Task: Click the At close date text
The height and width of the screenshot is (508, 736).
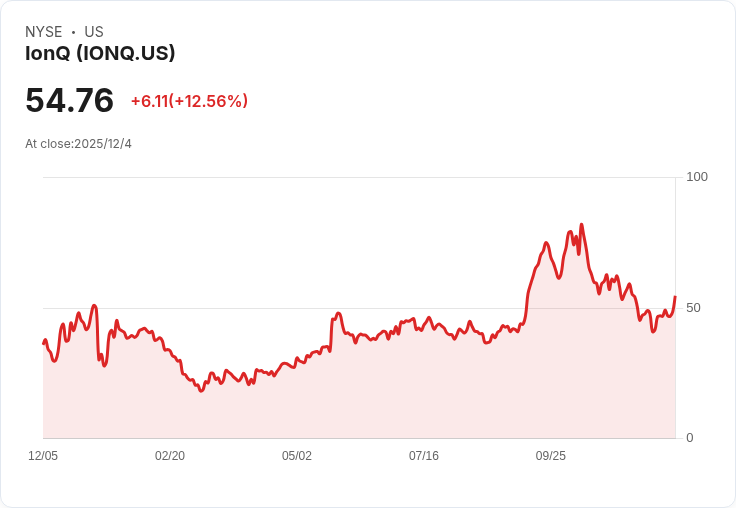Action: pyautogui.click(x=78, y=144)
